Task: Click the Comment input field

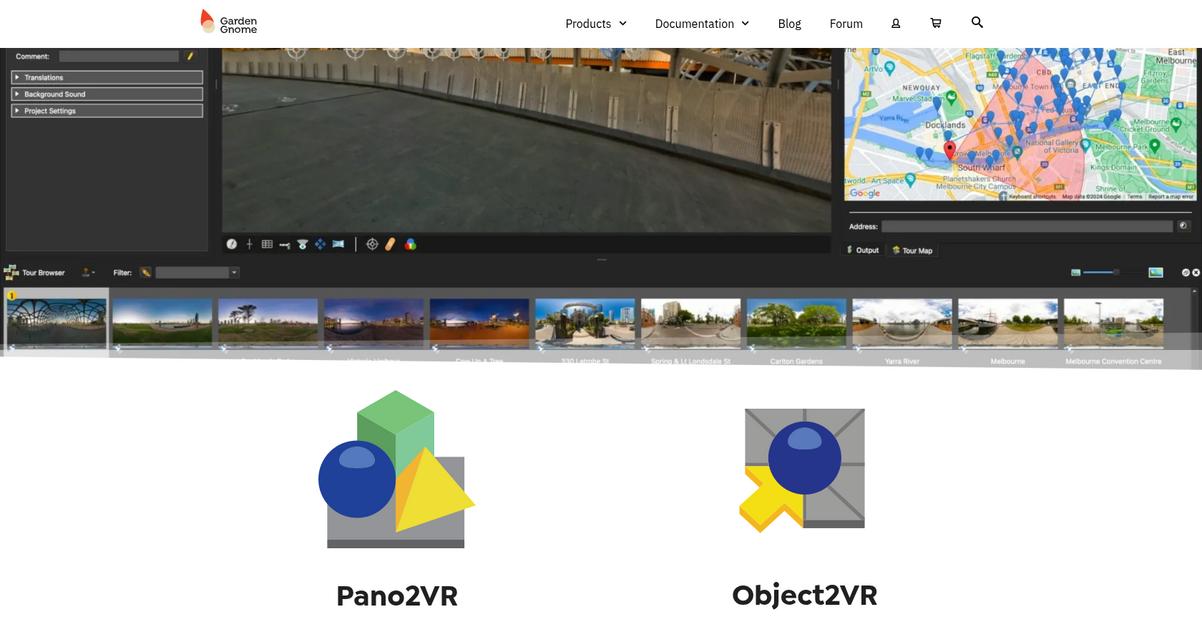Action: (x=119, y=57)
